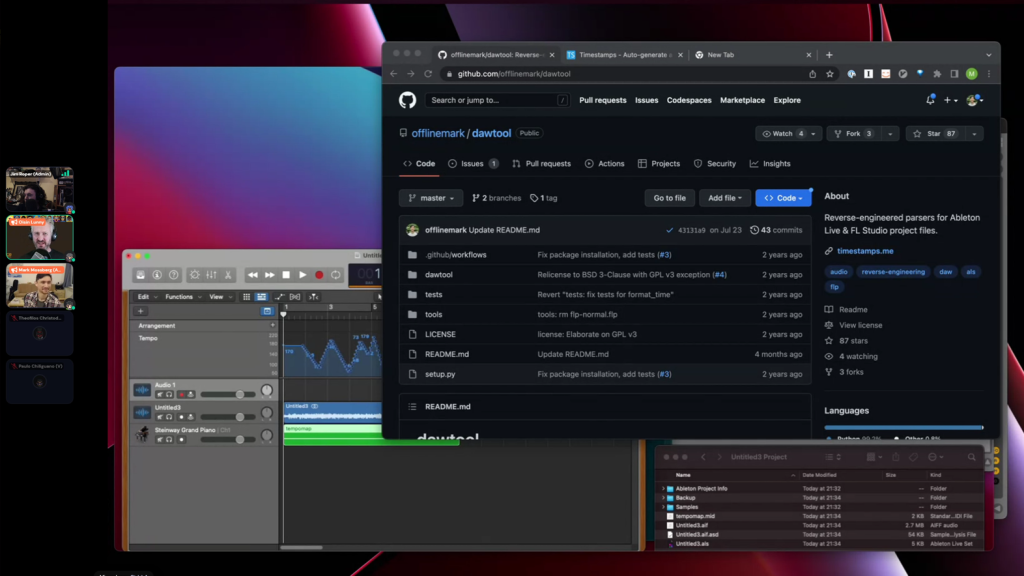
Task: Bookmark page with the address bar star
Action: pos(830,74)
